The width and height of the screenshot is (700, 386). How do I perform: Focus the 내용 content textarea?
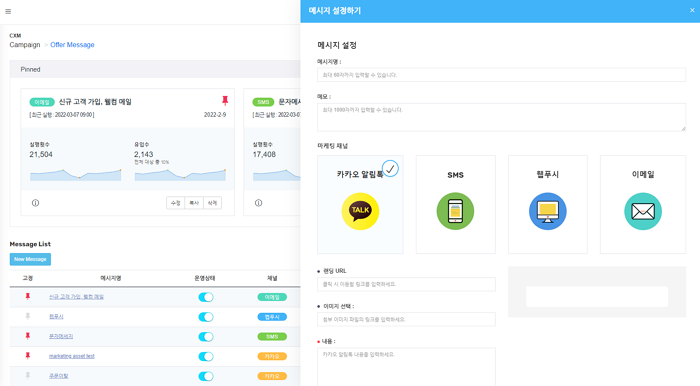coord(406,367)
